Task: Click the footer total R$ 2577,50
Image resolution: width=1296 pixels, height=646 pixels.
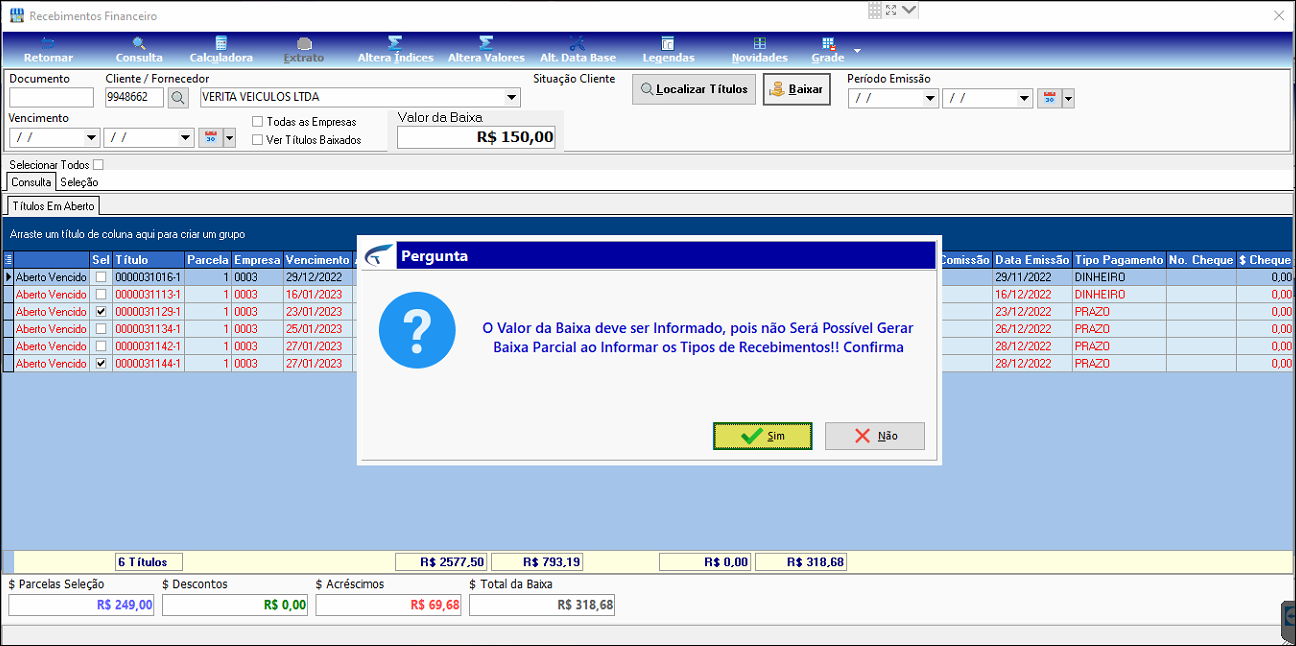Action: click(441, 562)
